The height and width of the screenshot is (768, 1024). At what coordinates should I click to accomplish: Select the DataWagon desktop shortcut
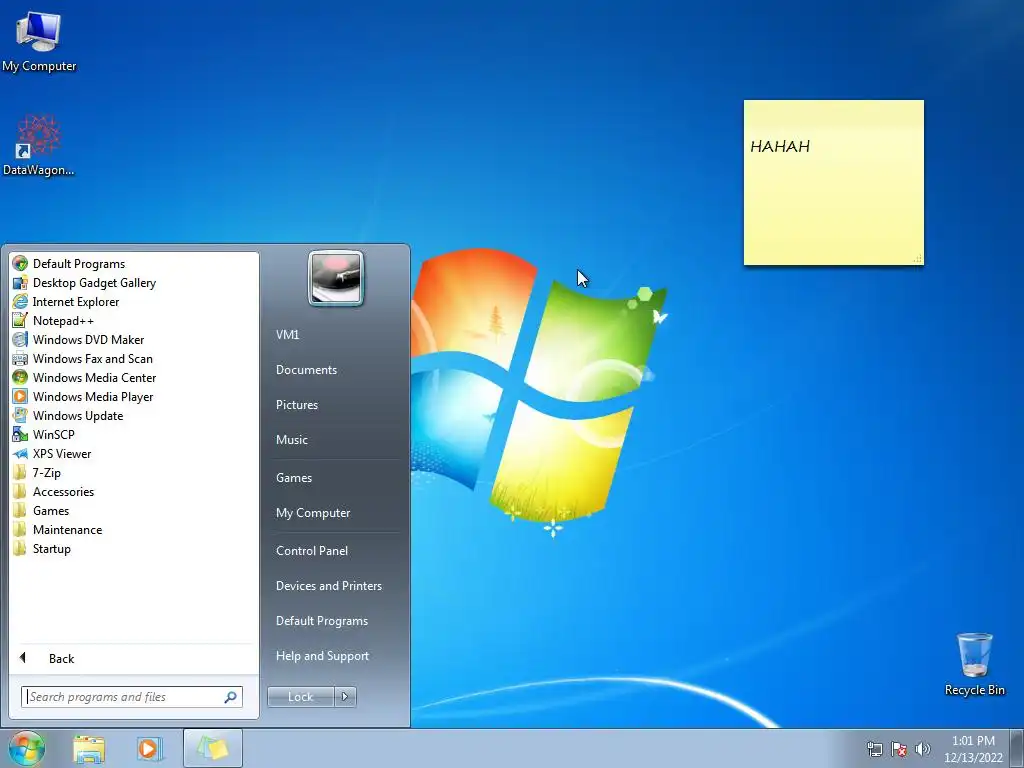39,145
